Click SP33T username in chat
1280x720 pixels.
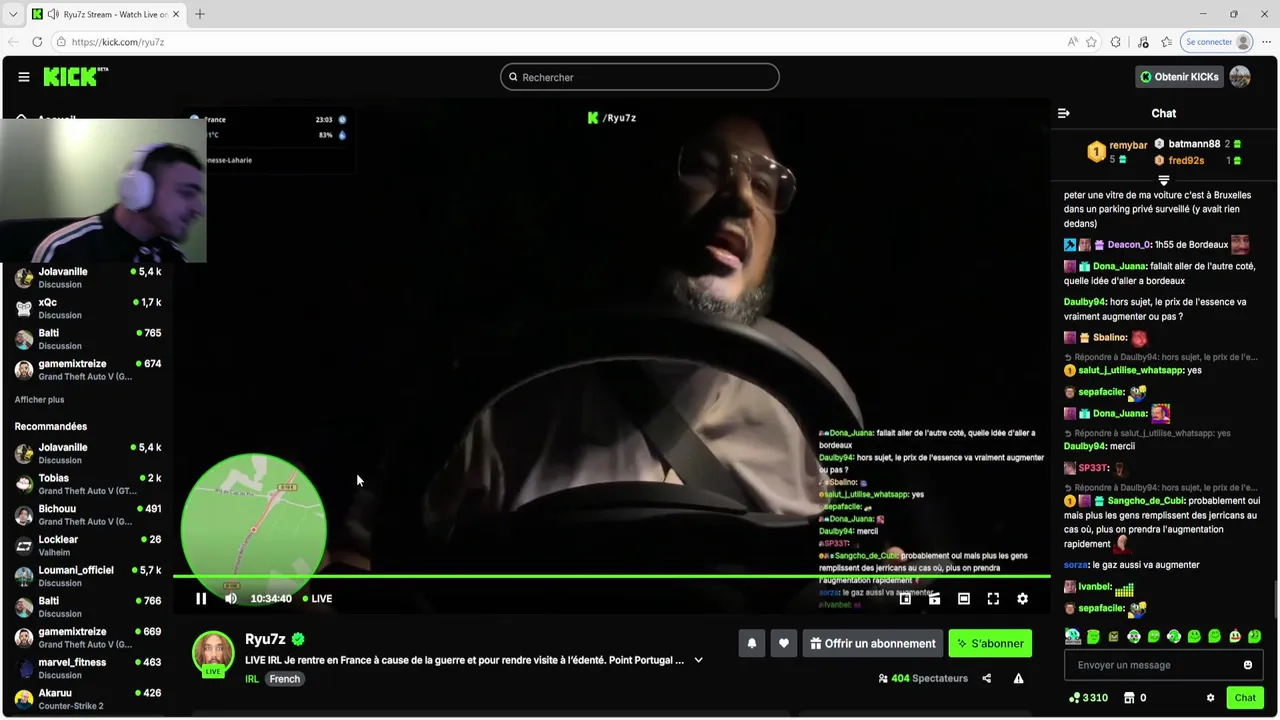[x=1094, y=468]
